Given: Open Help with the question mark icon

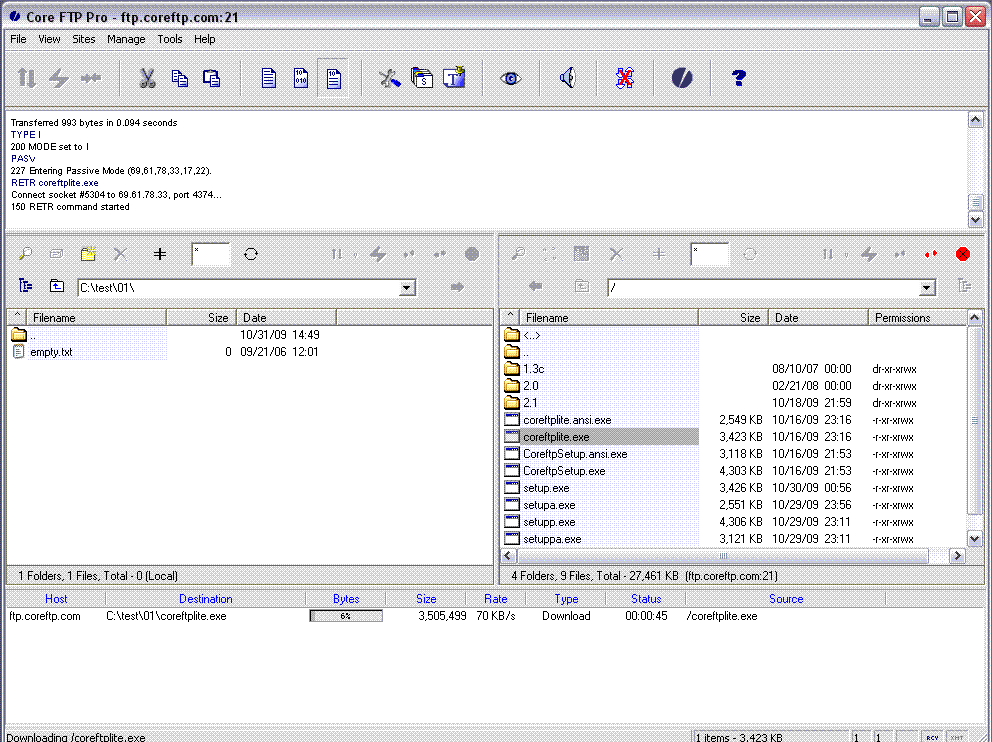Looking at the screenshot, I should pos(738,77).
